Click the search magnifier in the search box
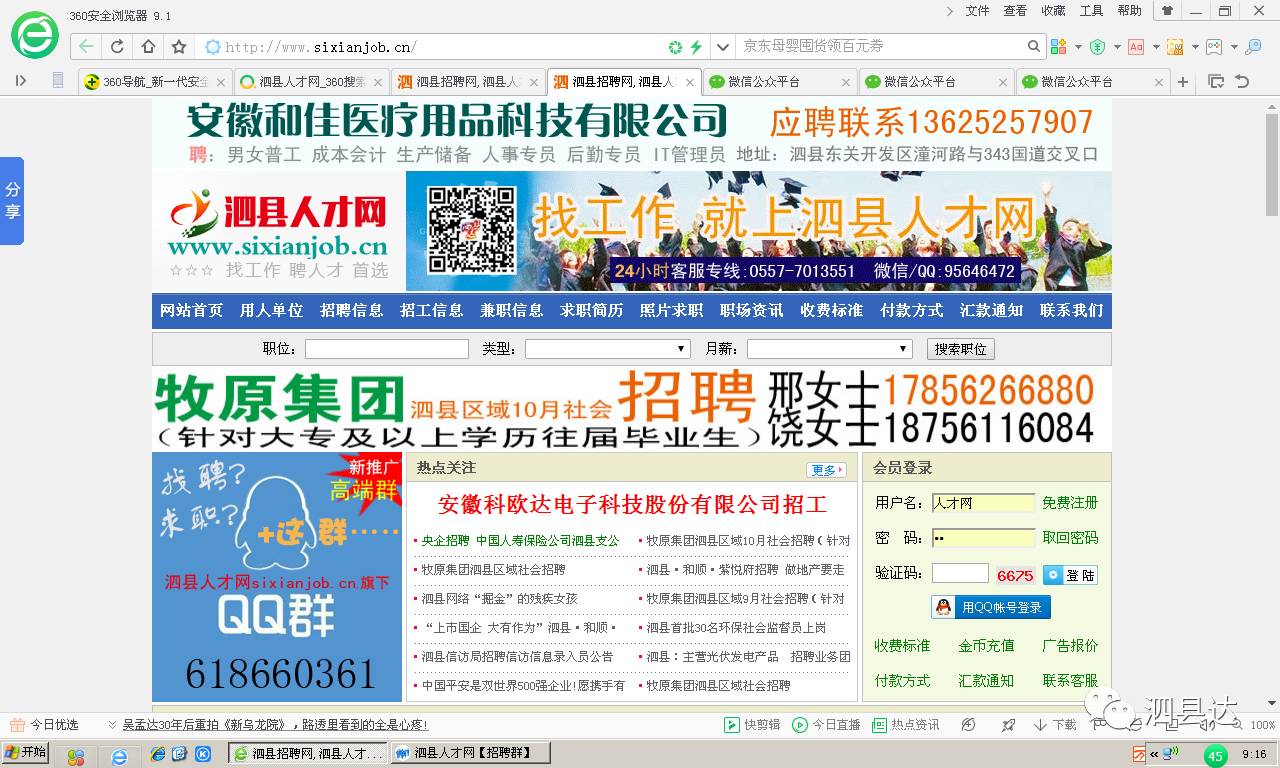1280x768 pixels. [x=1034, y=46]
